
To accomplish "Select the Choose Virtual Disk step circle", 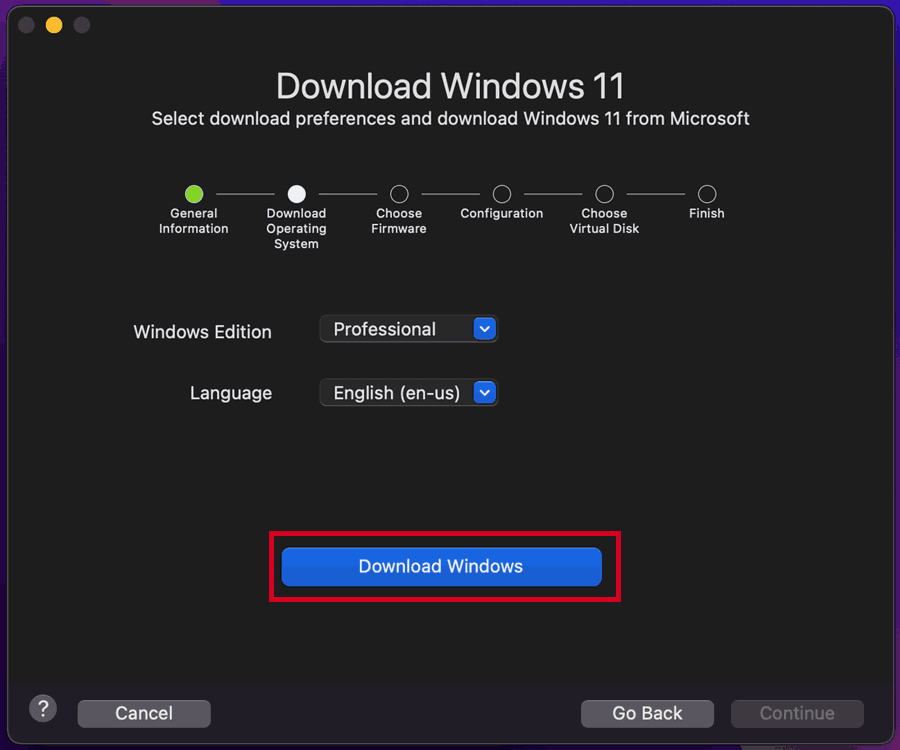I will click(x=604, y=194).
